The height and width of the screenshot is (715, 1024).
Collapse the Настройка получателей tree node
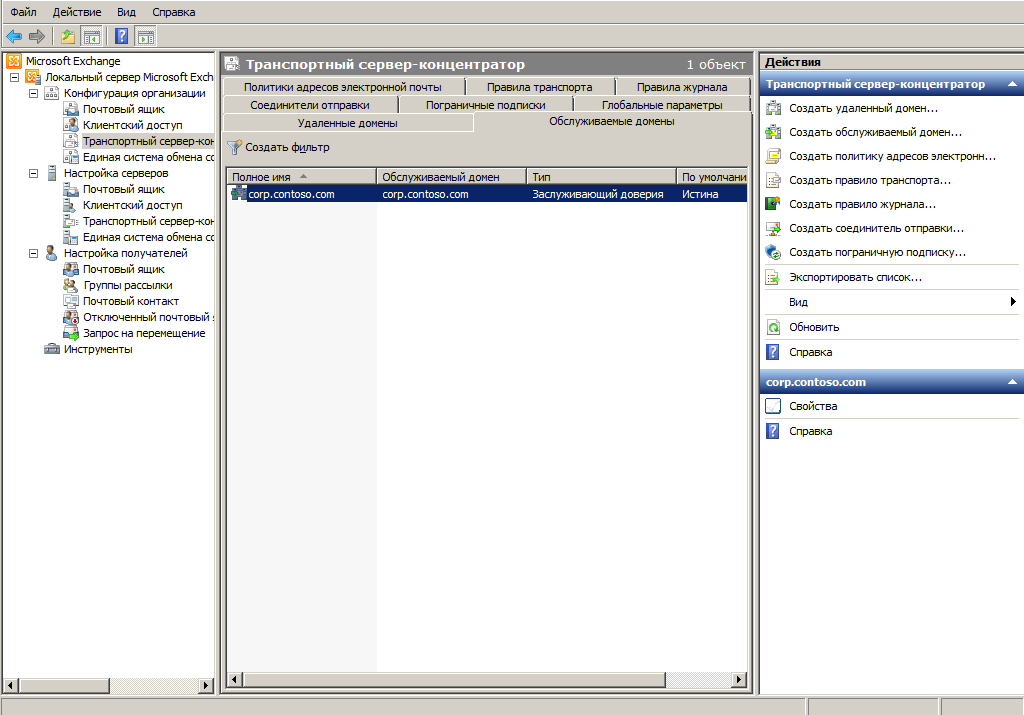tap(33, 253)
